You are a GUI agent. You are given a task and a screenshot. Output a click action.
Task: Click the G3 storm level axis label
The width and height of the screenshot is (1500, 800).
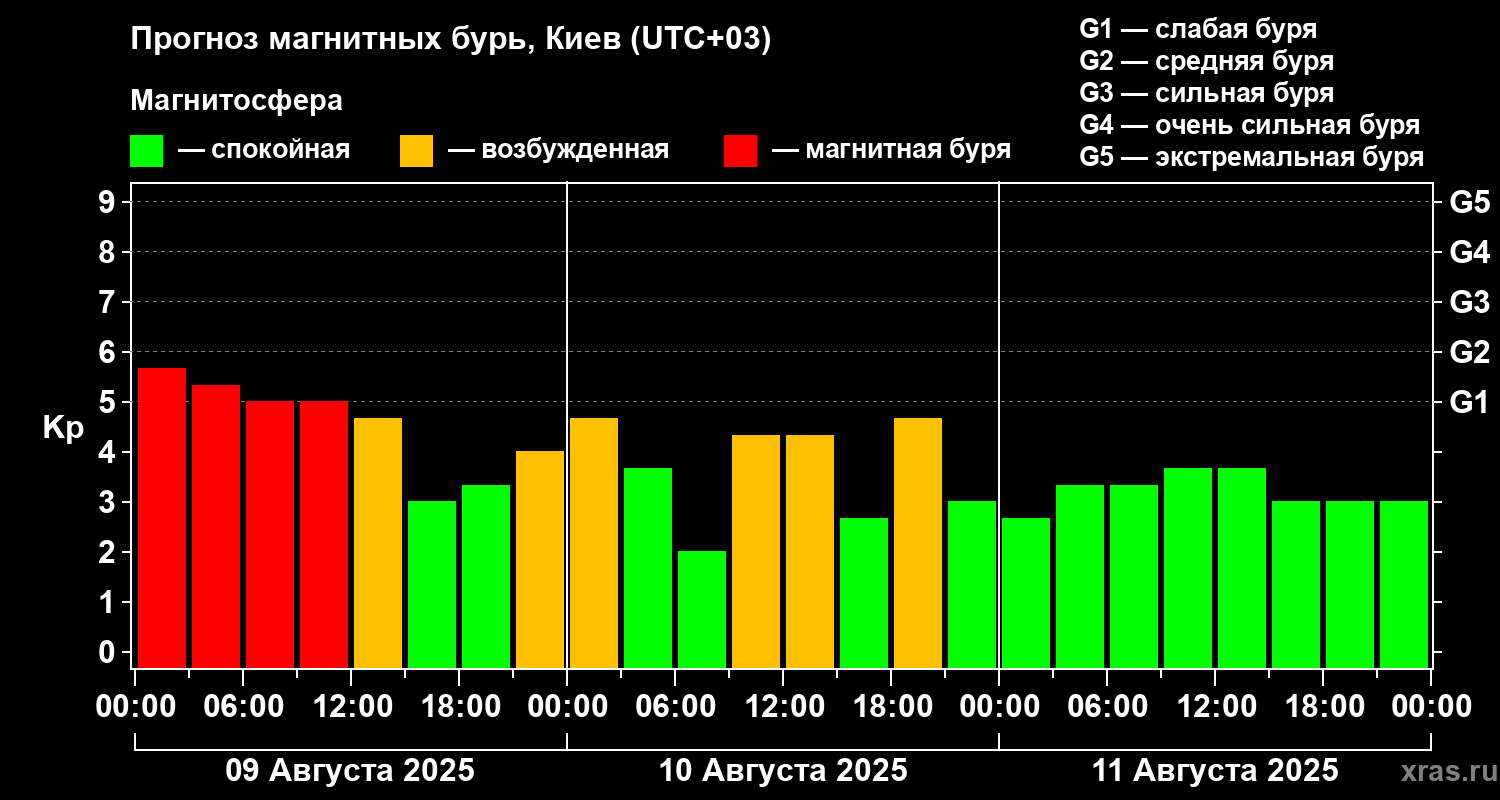1469,302
